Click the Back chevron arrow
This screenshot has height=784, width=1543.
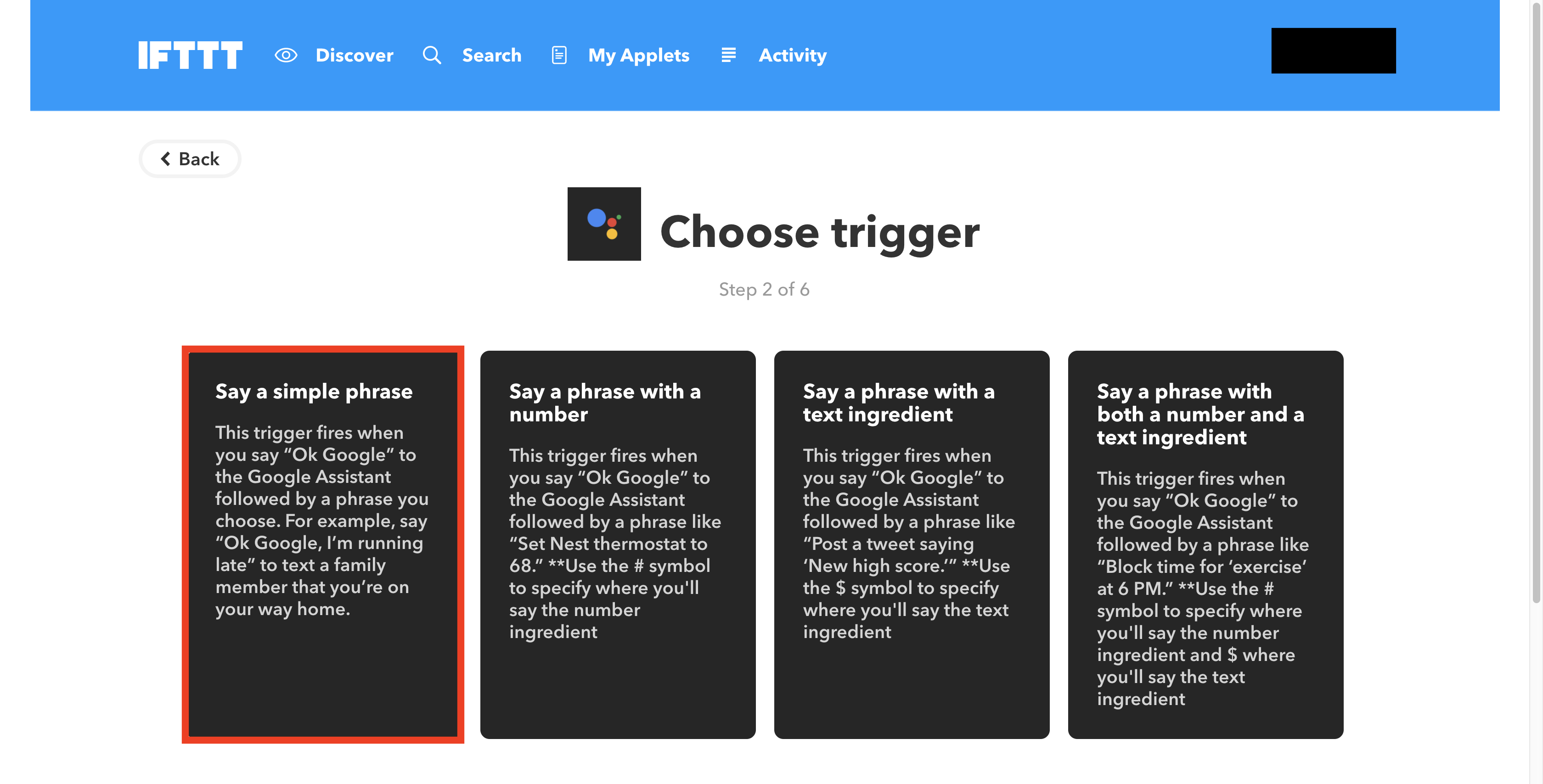(166, 159)
